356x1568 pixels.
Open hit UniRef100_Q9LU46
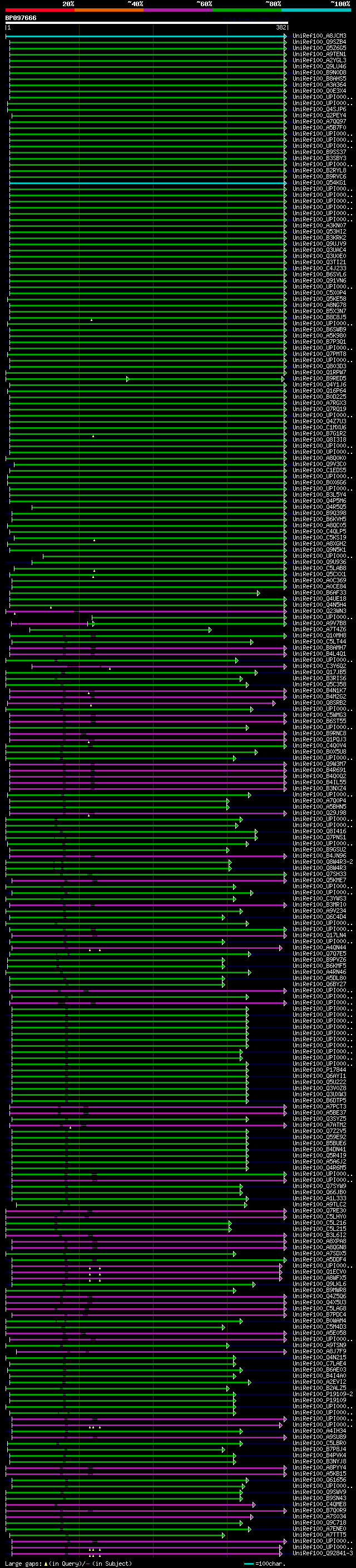coord(319,66)
